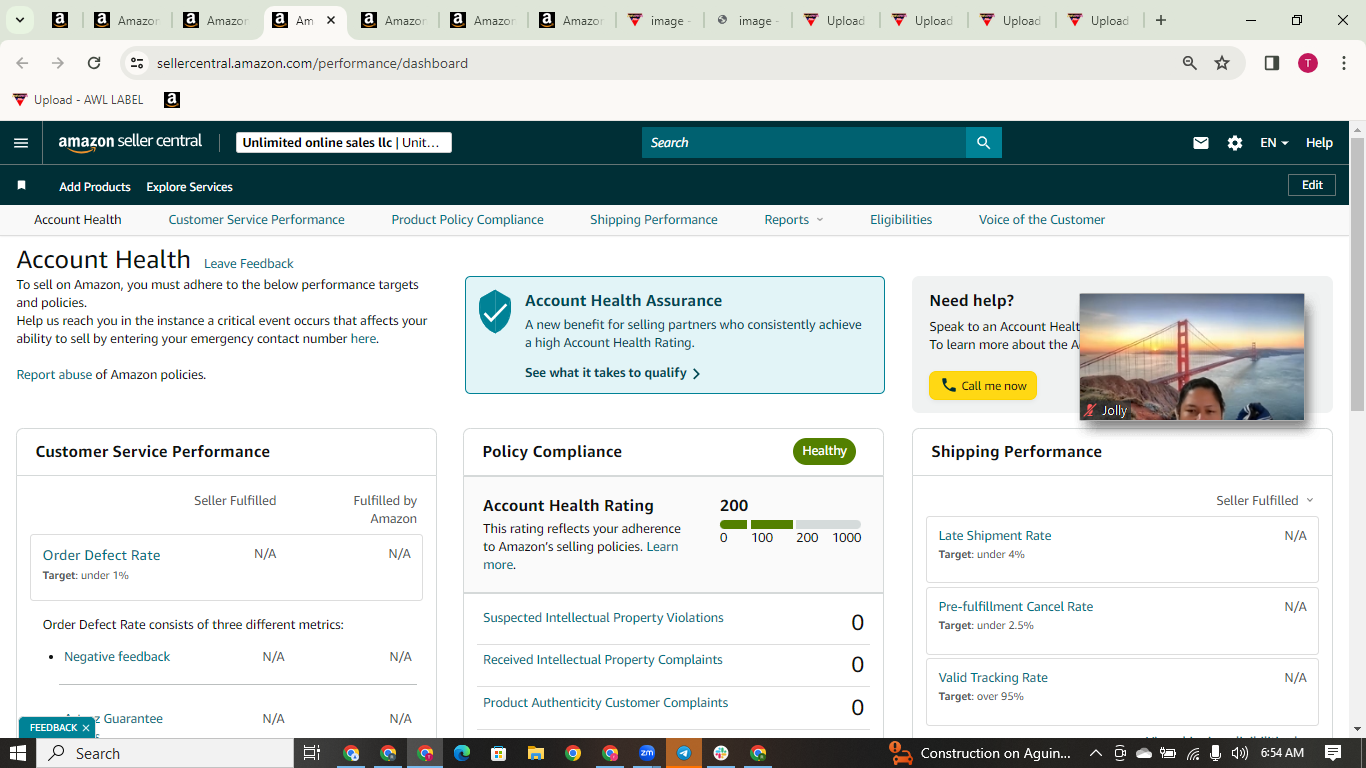Open Task View in the taskbar

pos(312,753)
